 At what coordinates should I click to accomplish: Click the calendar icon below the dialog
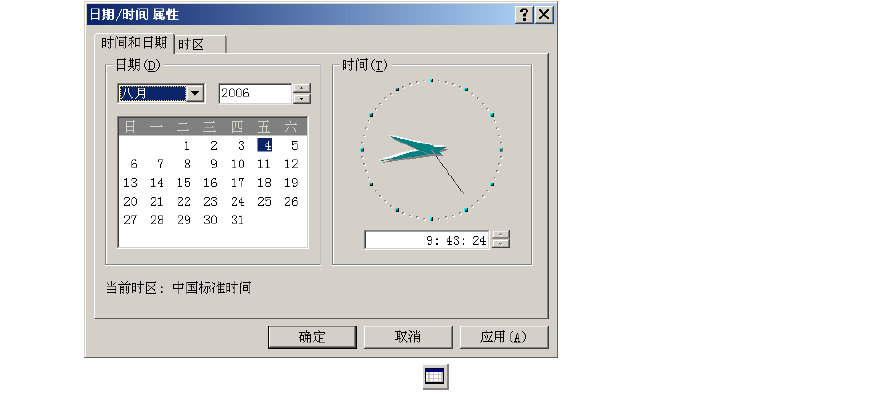(x=436, y=377)
